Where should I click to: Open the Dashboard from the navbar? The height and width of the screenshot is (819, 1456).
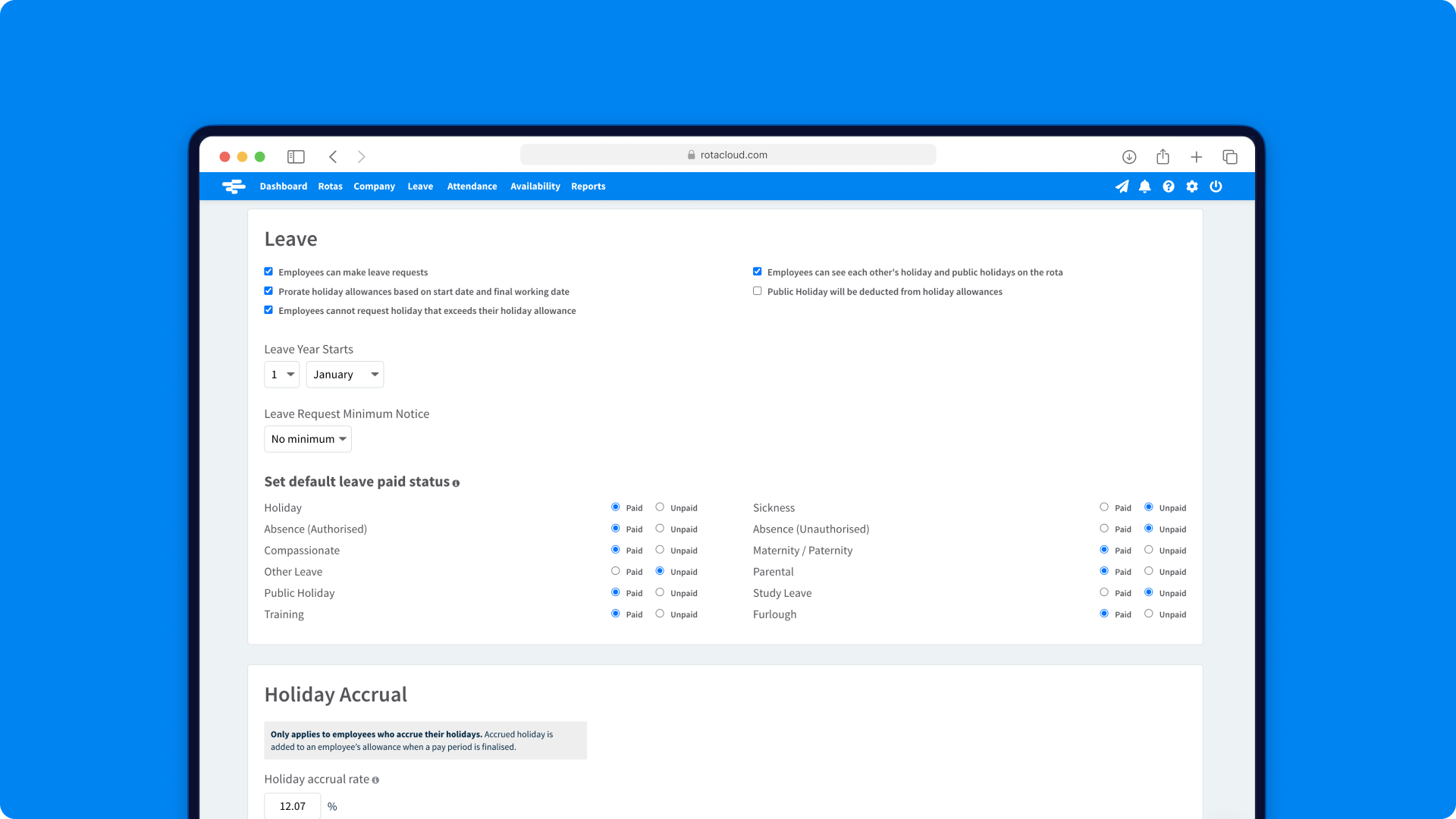(x=283, y=186)
